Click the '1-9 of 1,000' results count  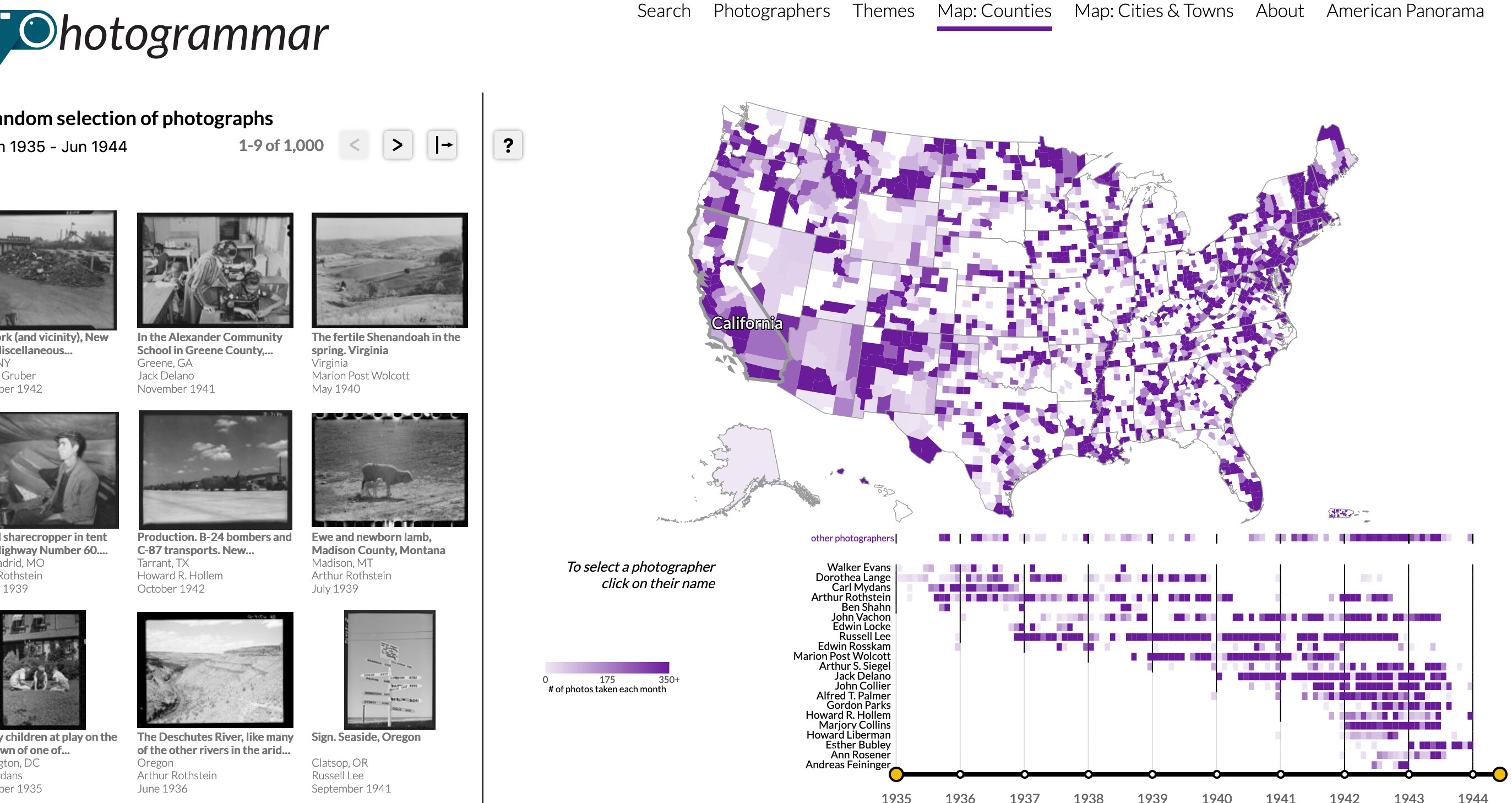[x=281, y=145]
